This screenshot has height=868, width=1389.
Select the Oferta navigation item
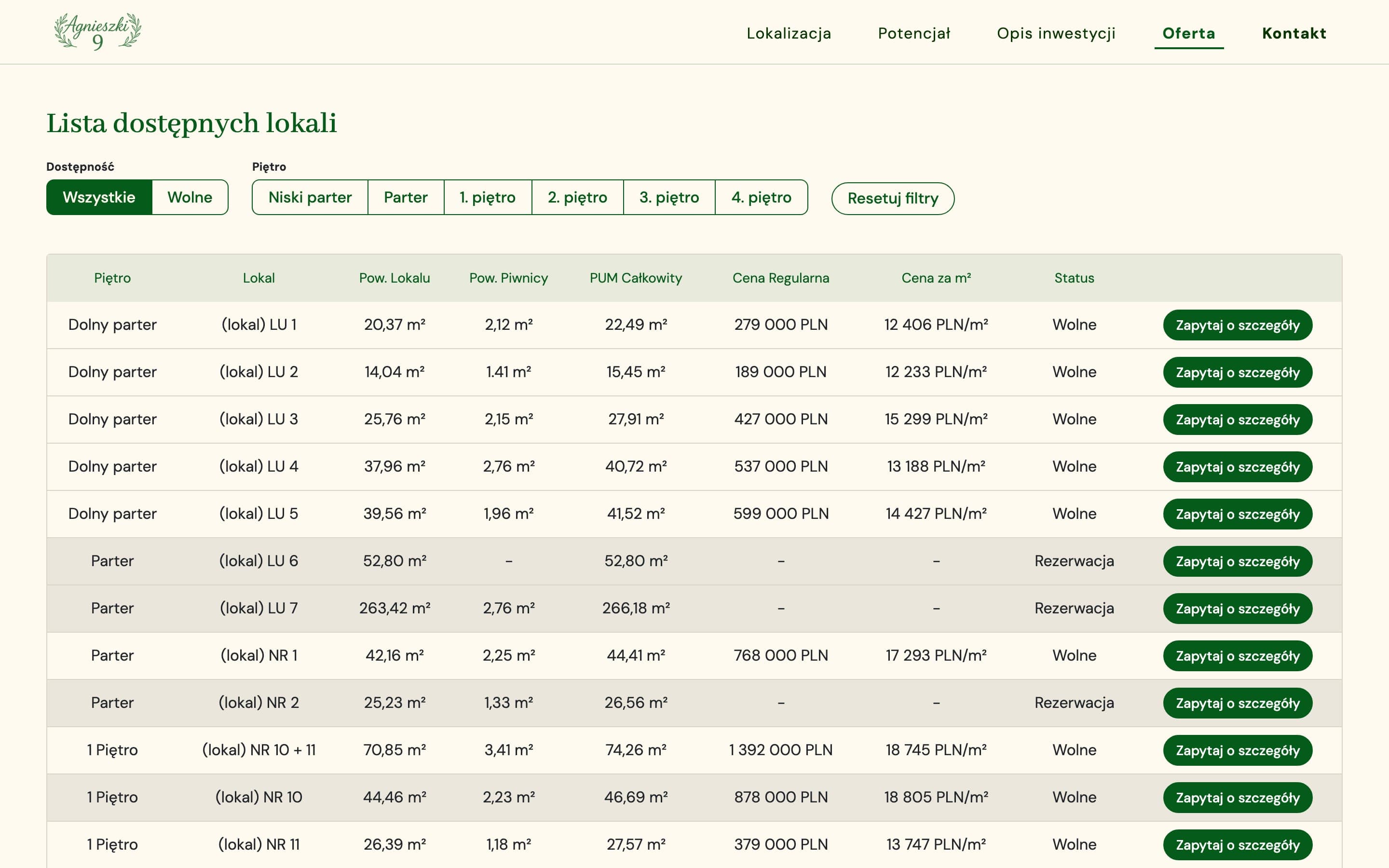[1189, 33]
